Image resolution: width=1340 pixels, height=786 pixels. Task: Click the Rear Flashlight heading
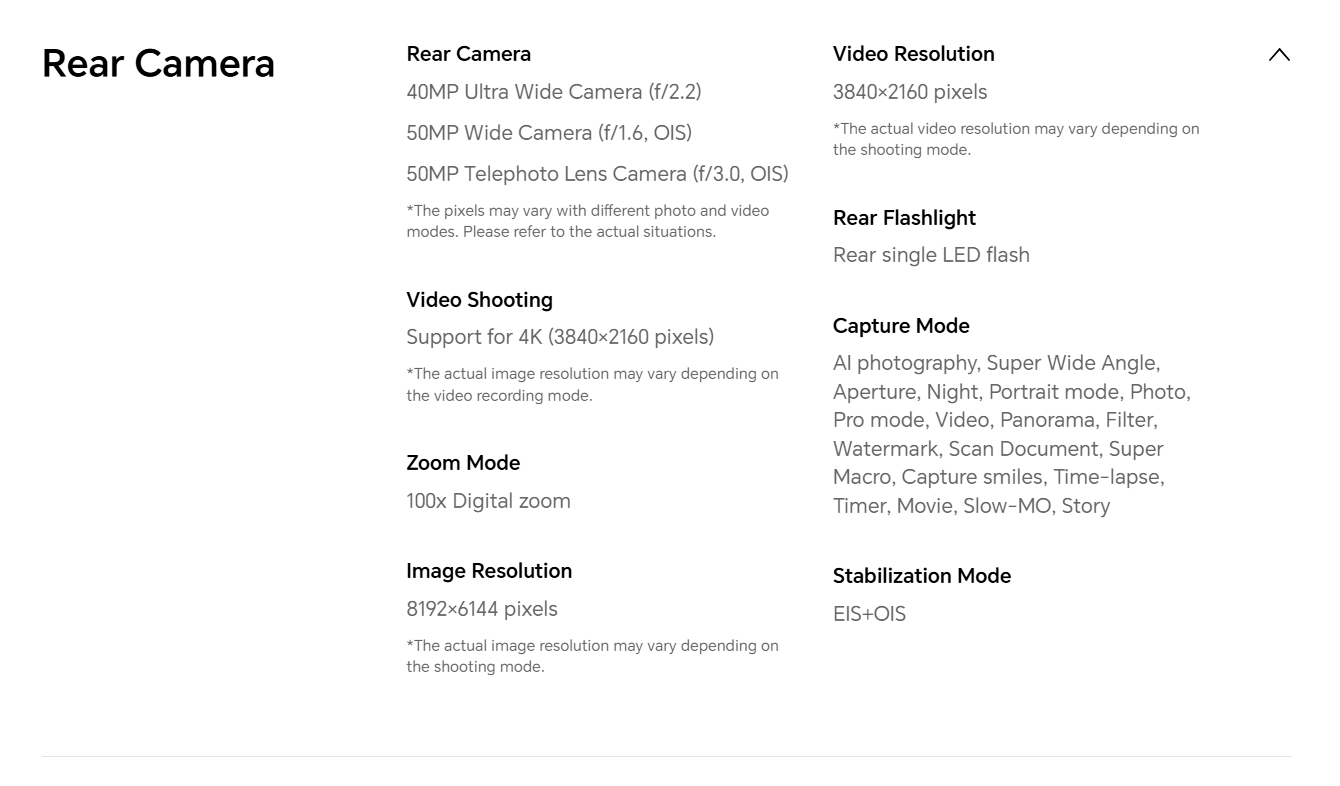pos(904,218)
